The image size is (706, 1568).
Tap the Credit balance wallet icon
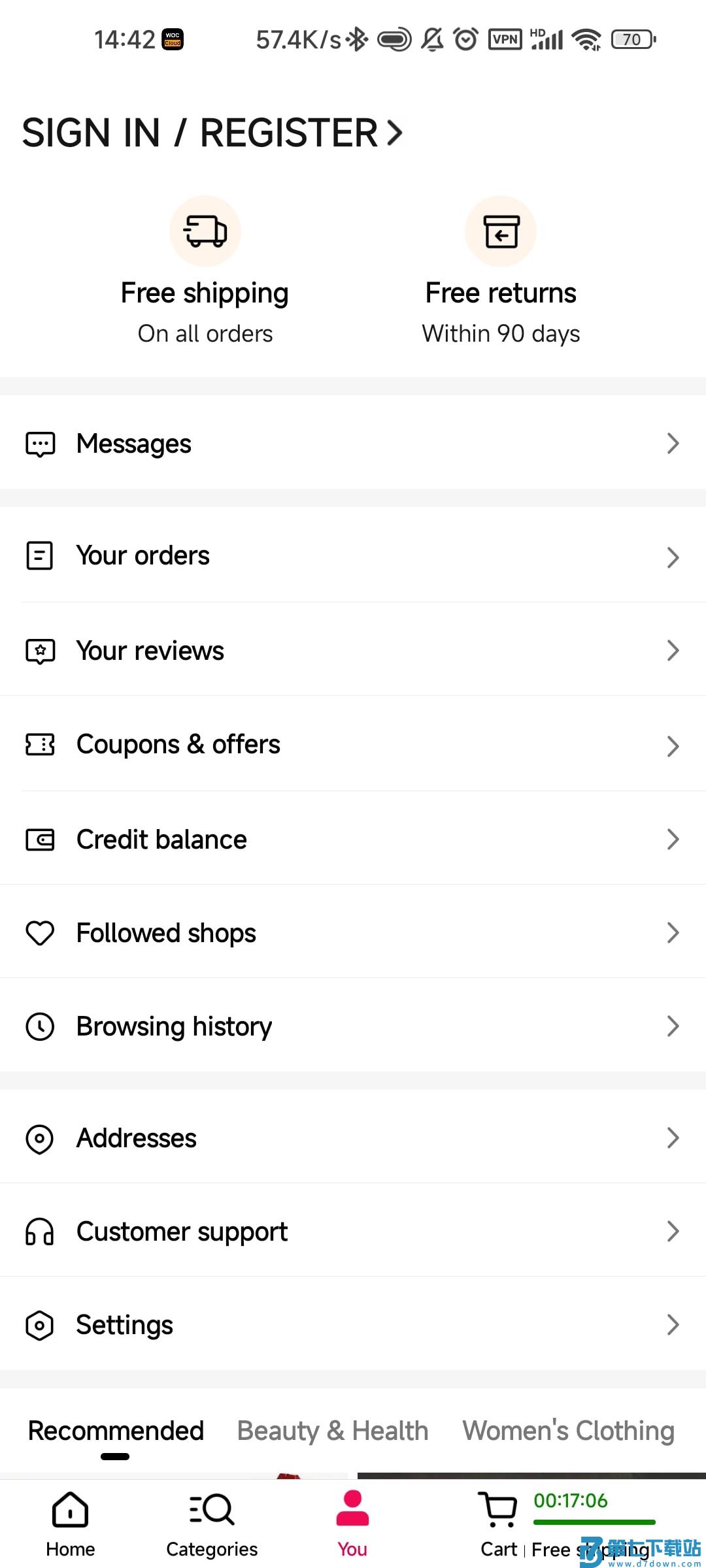coord(40,840)
